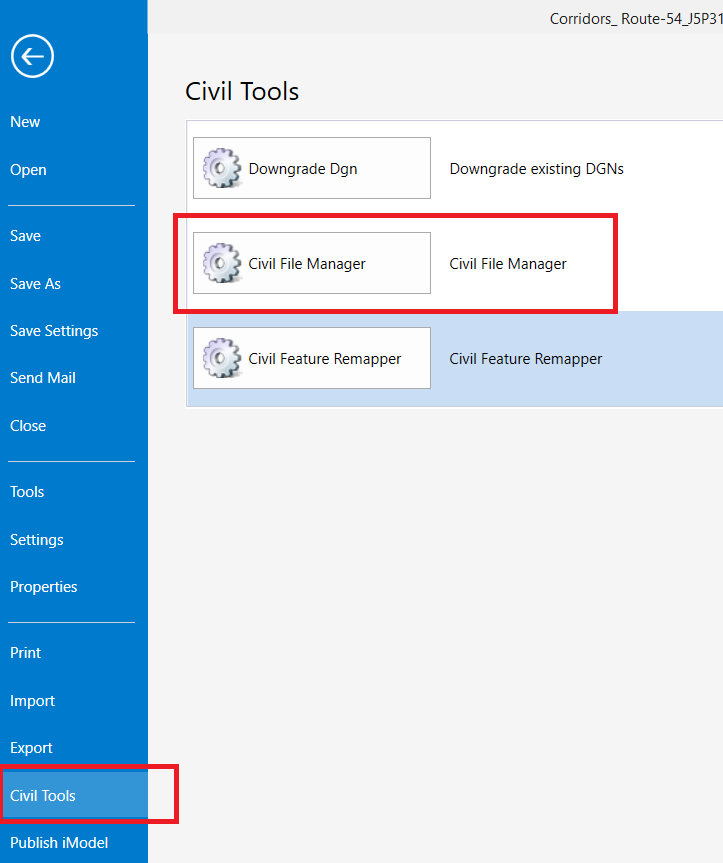This screenshot has height=863, width=723.
Task: Click the Downgrade Dgn gear icon
Action: pos(222,168)
